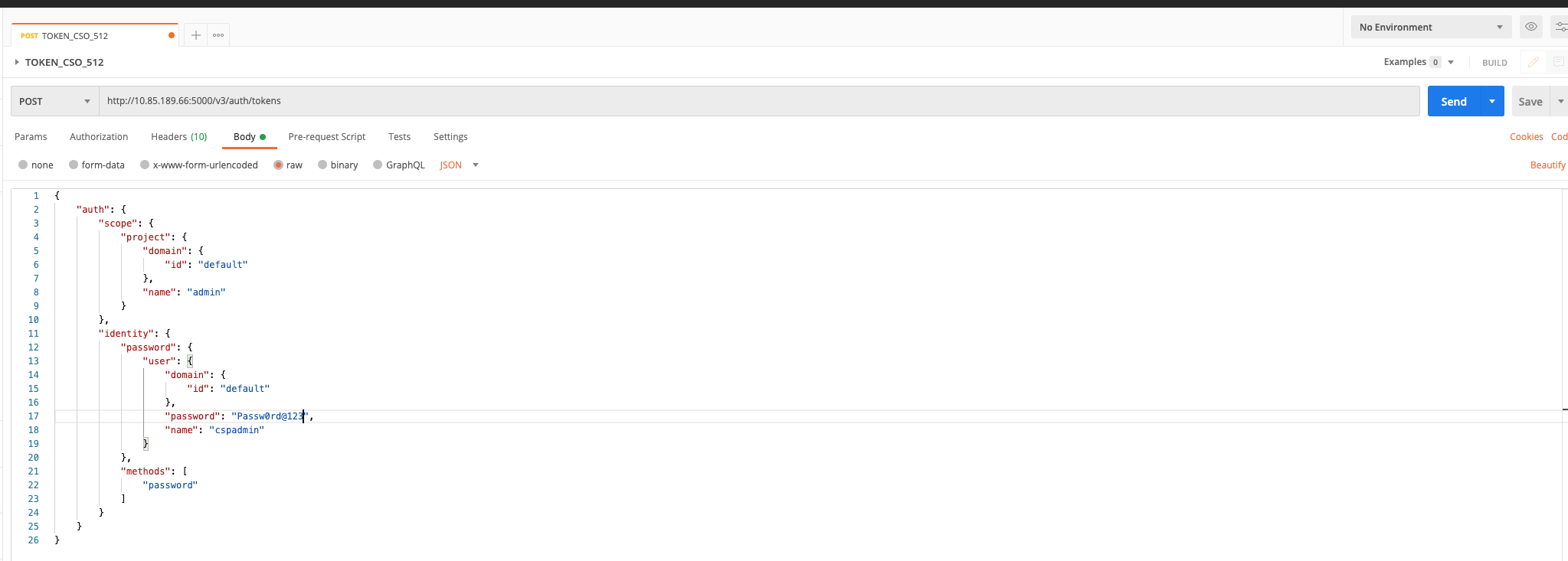Open the Code link on the right

click(x=1560, y=136)
